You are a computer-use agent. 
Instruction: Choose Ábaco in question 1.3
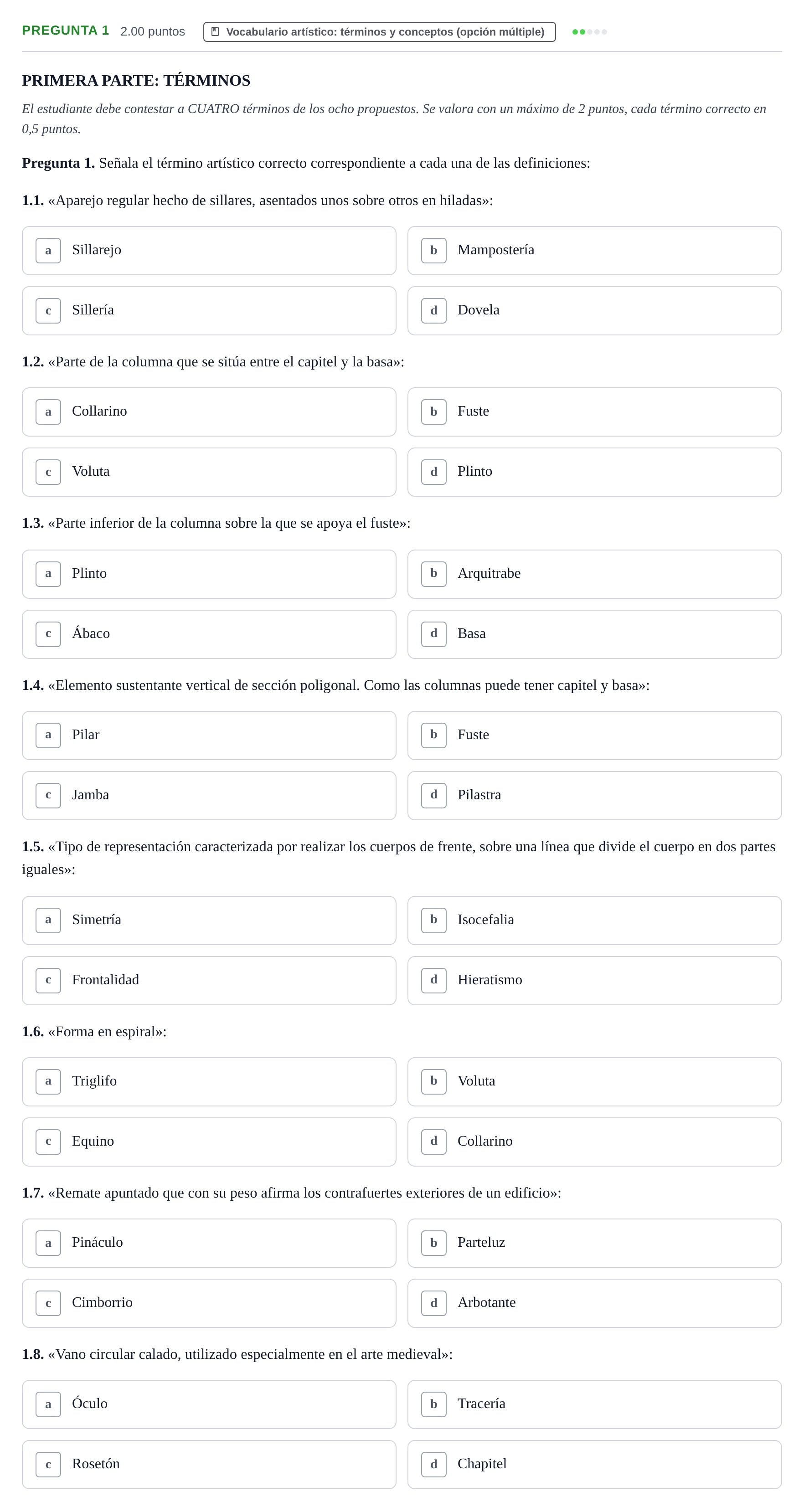point(209,634)
